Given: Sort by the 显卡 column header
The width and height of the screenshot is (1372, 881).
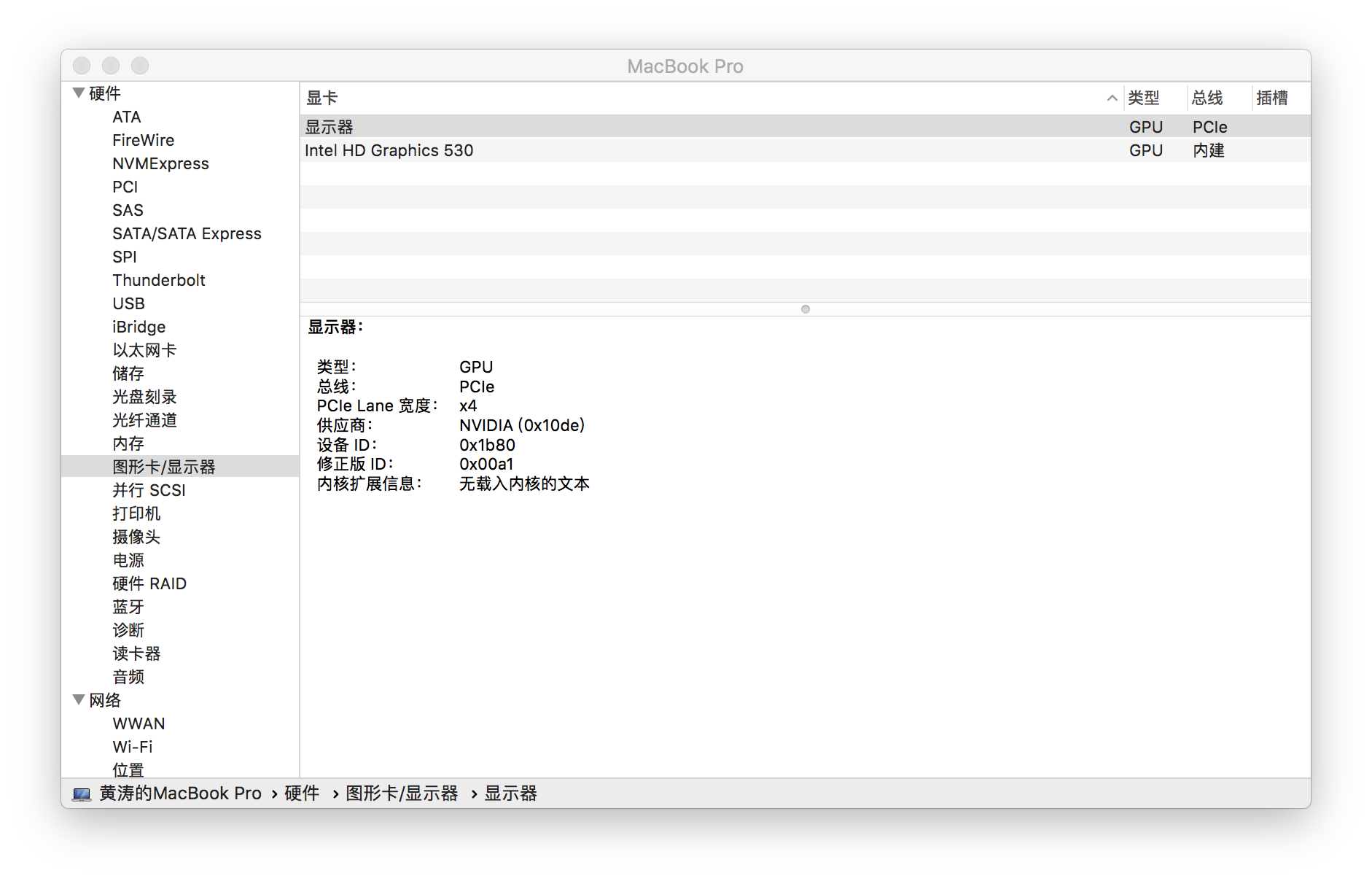Looking at the screenshot, I should click(711, 98).
